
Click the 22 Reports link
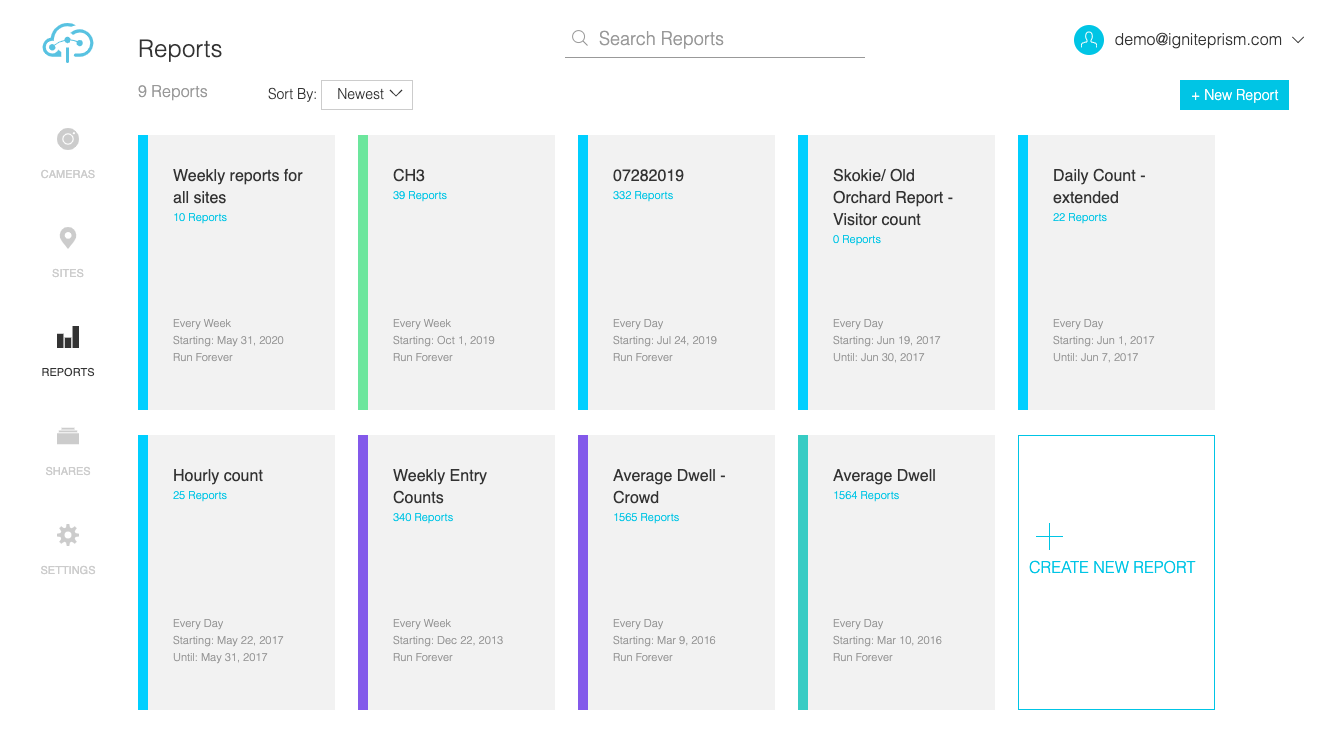[1080, 217]
